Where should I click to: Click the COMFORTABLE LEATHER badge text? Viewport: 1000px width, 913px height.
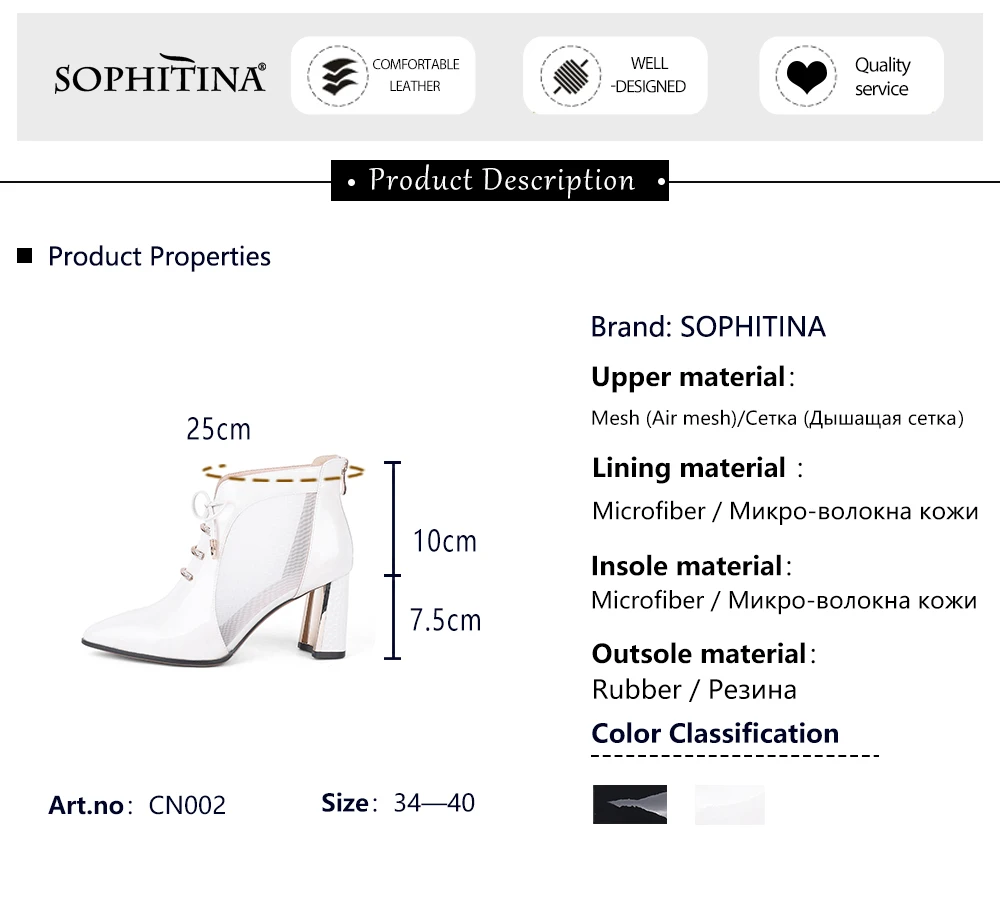(415, 75)
